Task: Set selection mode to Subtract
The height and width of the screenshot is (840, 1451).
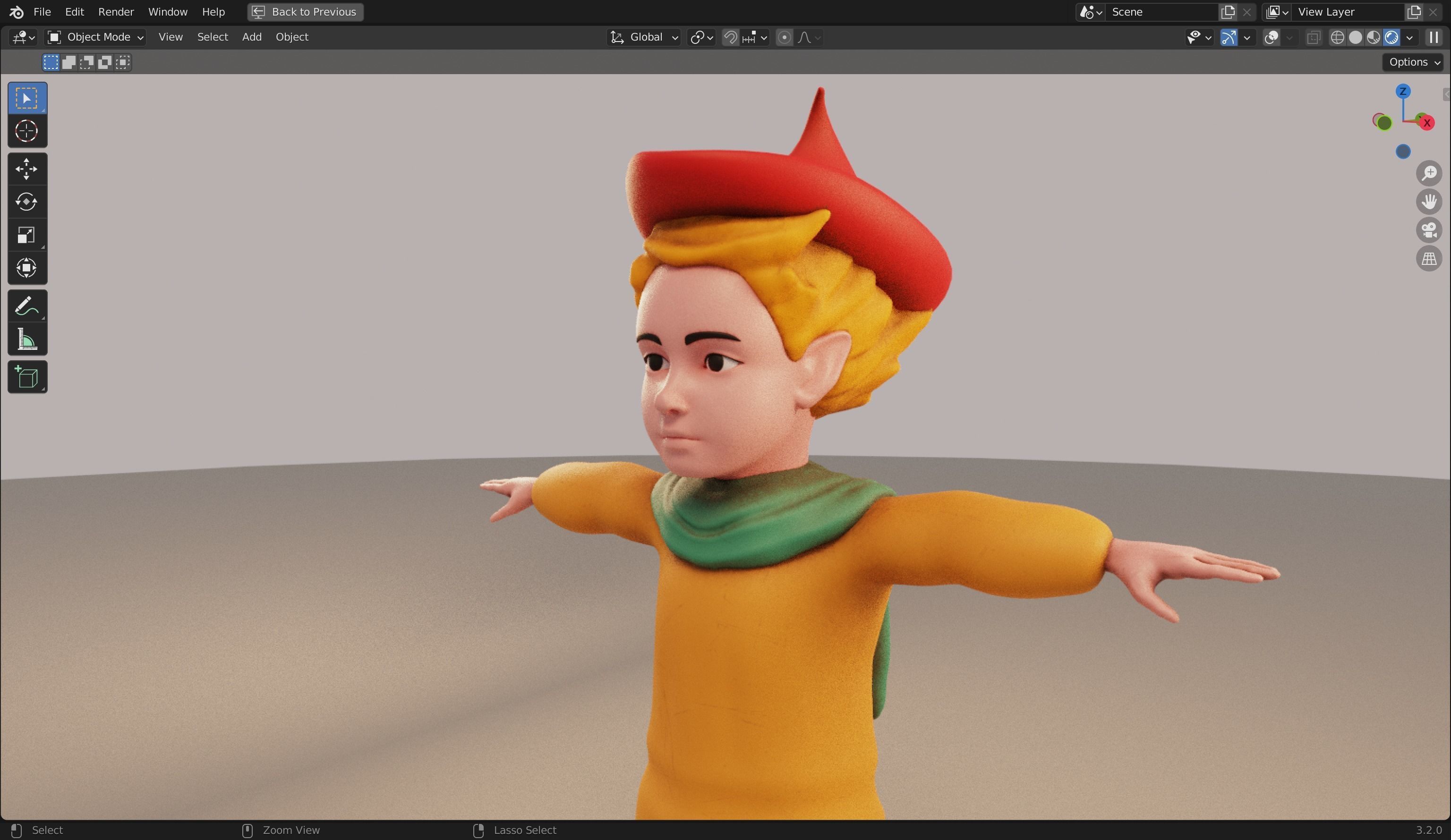Action: coord(86,62)
